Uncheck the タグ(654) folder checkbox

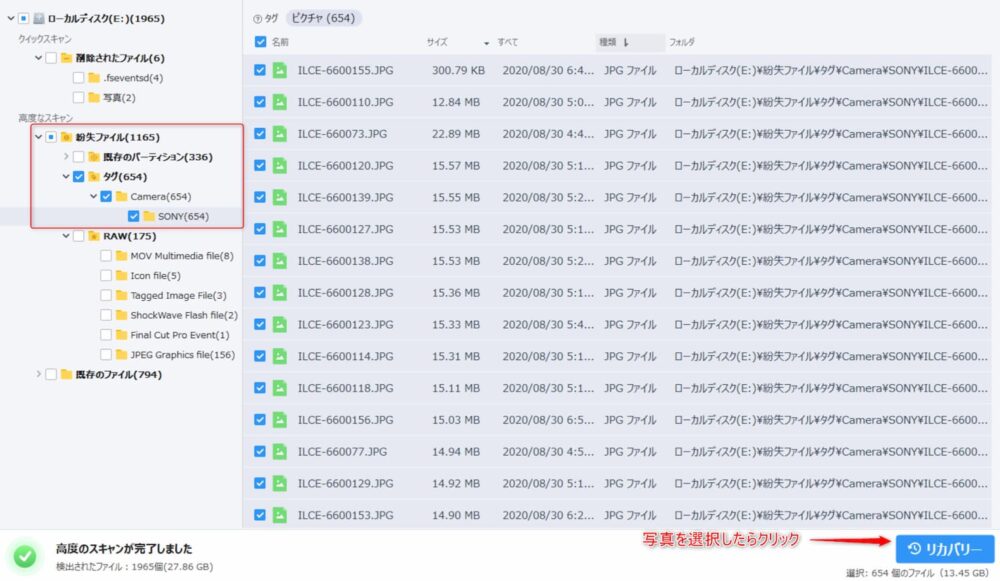[78, 177]
